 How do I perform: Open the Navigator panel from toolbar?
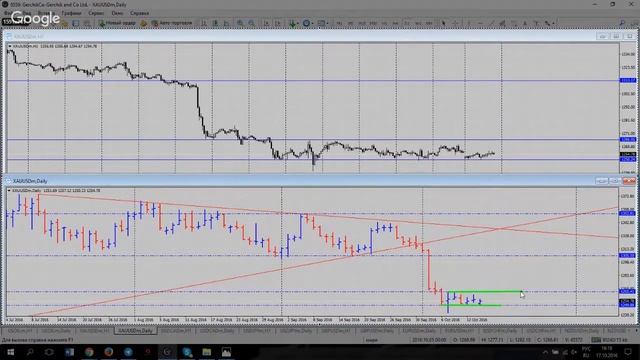pos(64,23)
